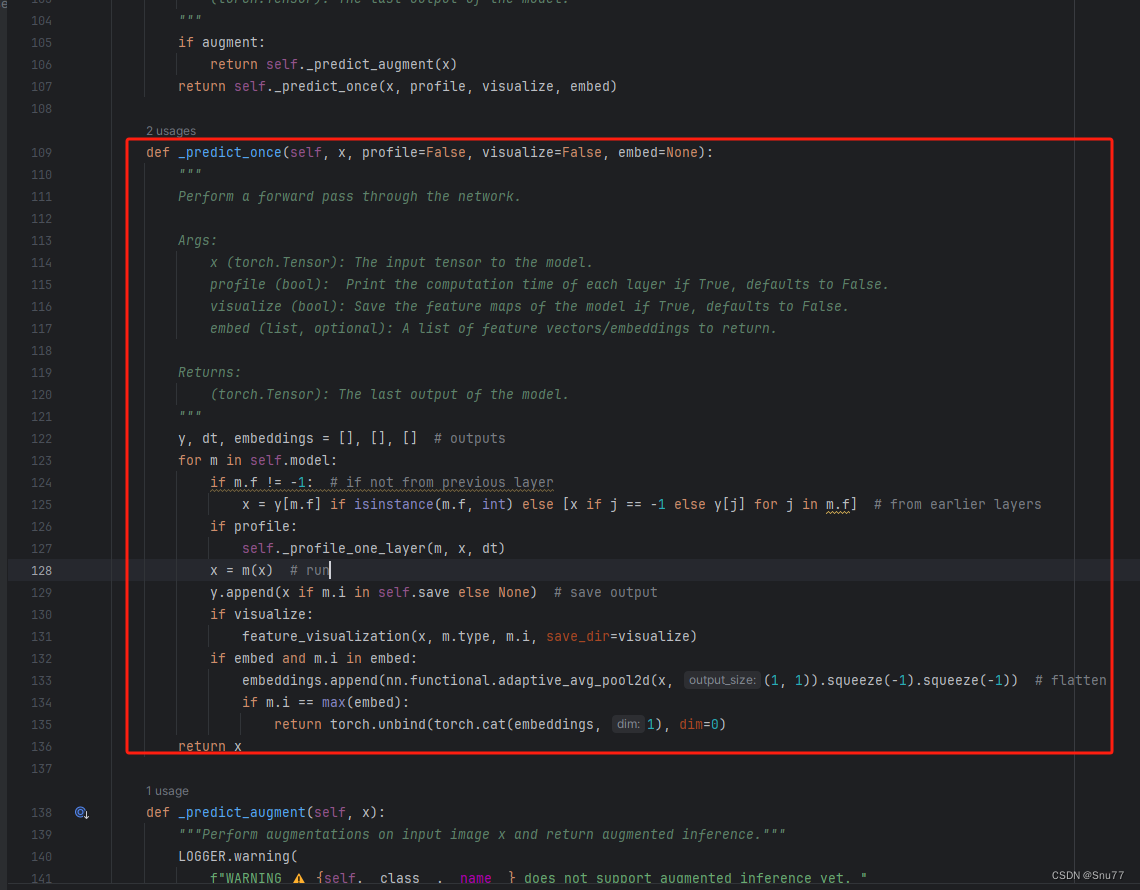Click line number 128 in the gutter
1140x890 pixels.
41,571
